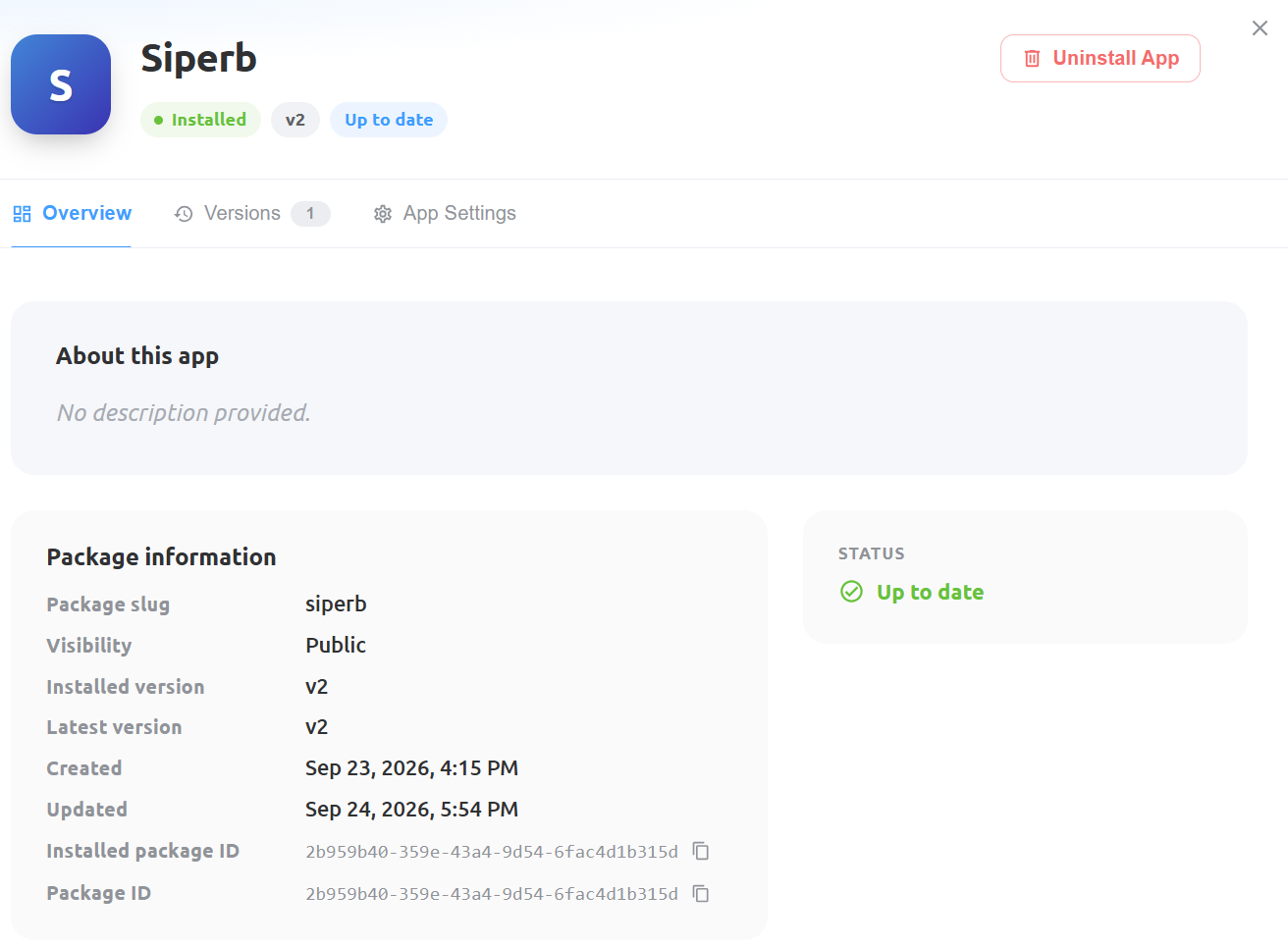Screen dimensions: 1288x946
Task: Click the 'Public' visibility value
Action: tap(336, 645)
